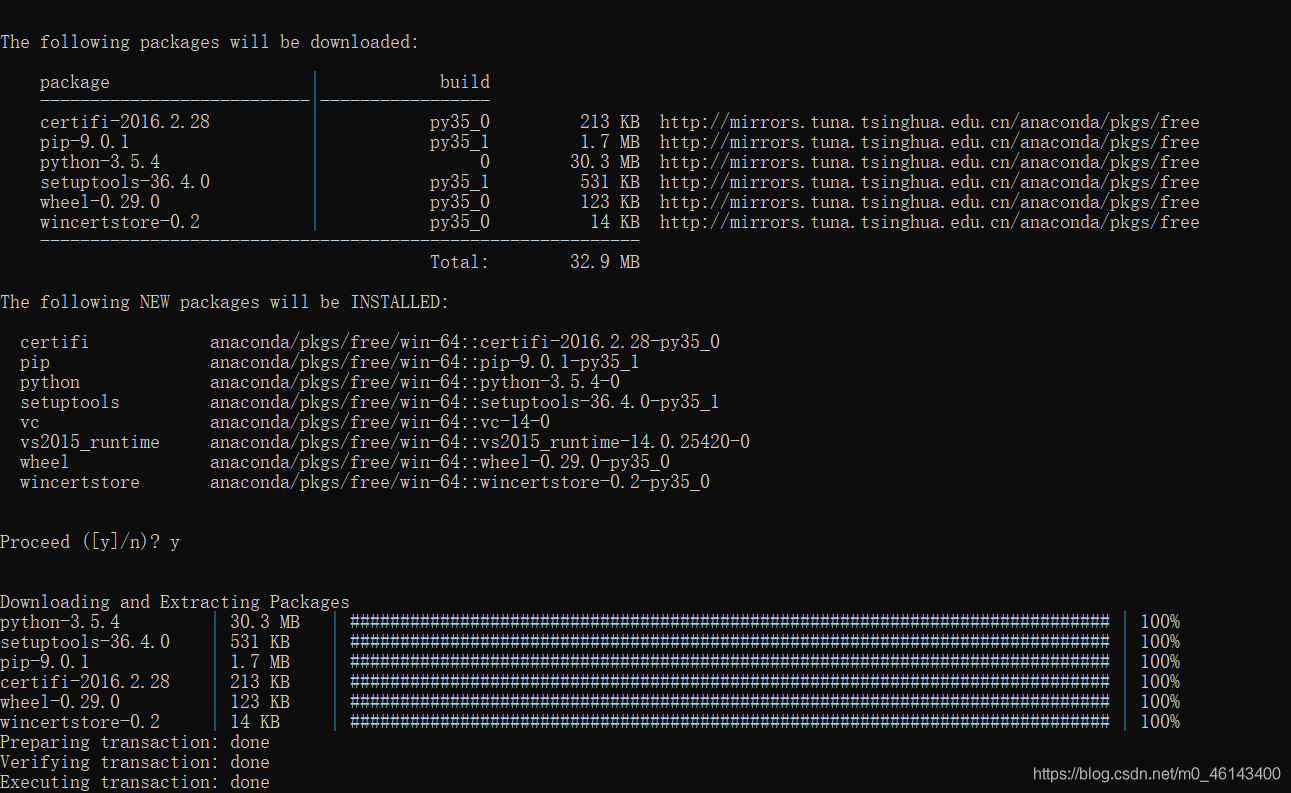Click the 'vc' package name in install list
1291x793 pixels.
(30, 422)
